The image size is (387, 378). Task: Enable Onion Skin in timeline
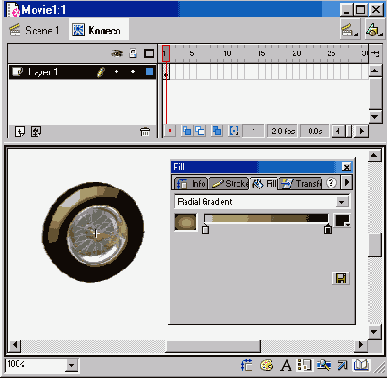pos(187,131)
